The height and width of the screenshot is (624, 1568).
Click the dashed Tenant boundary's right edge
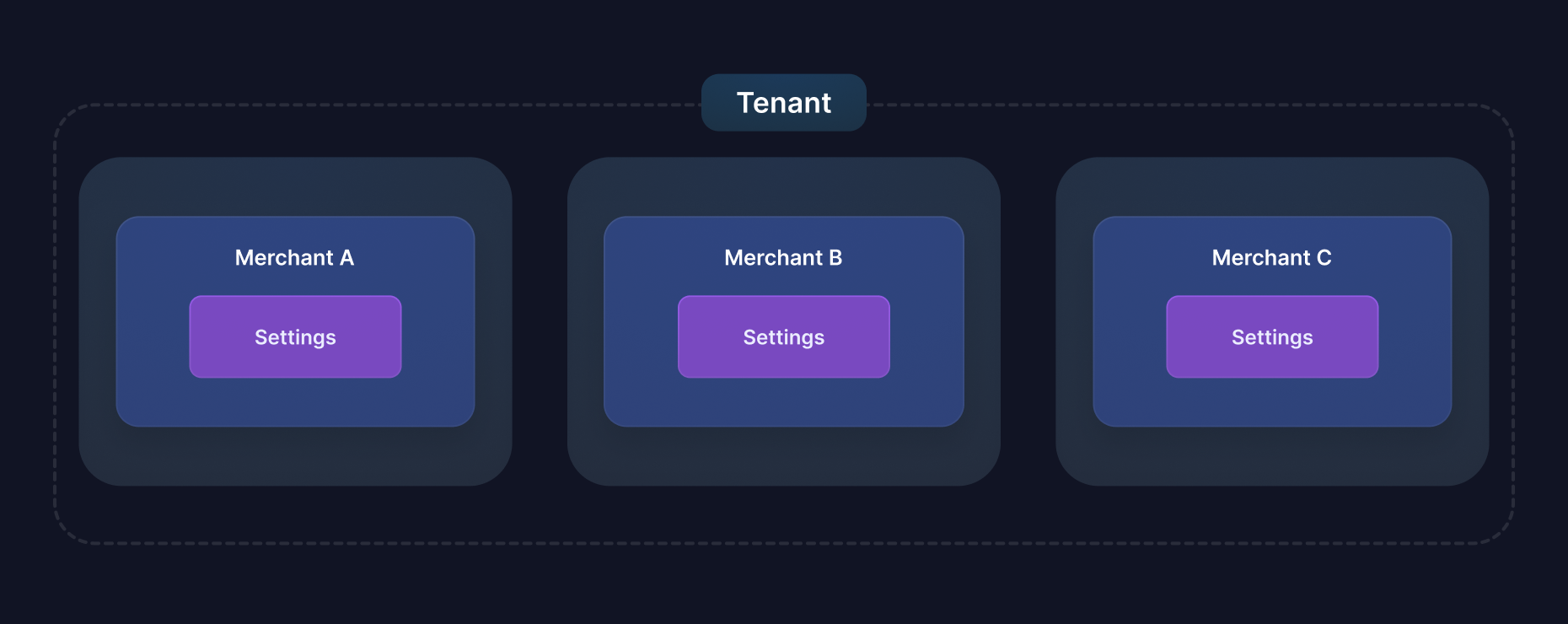click(x=1513, y=320)
